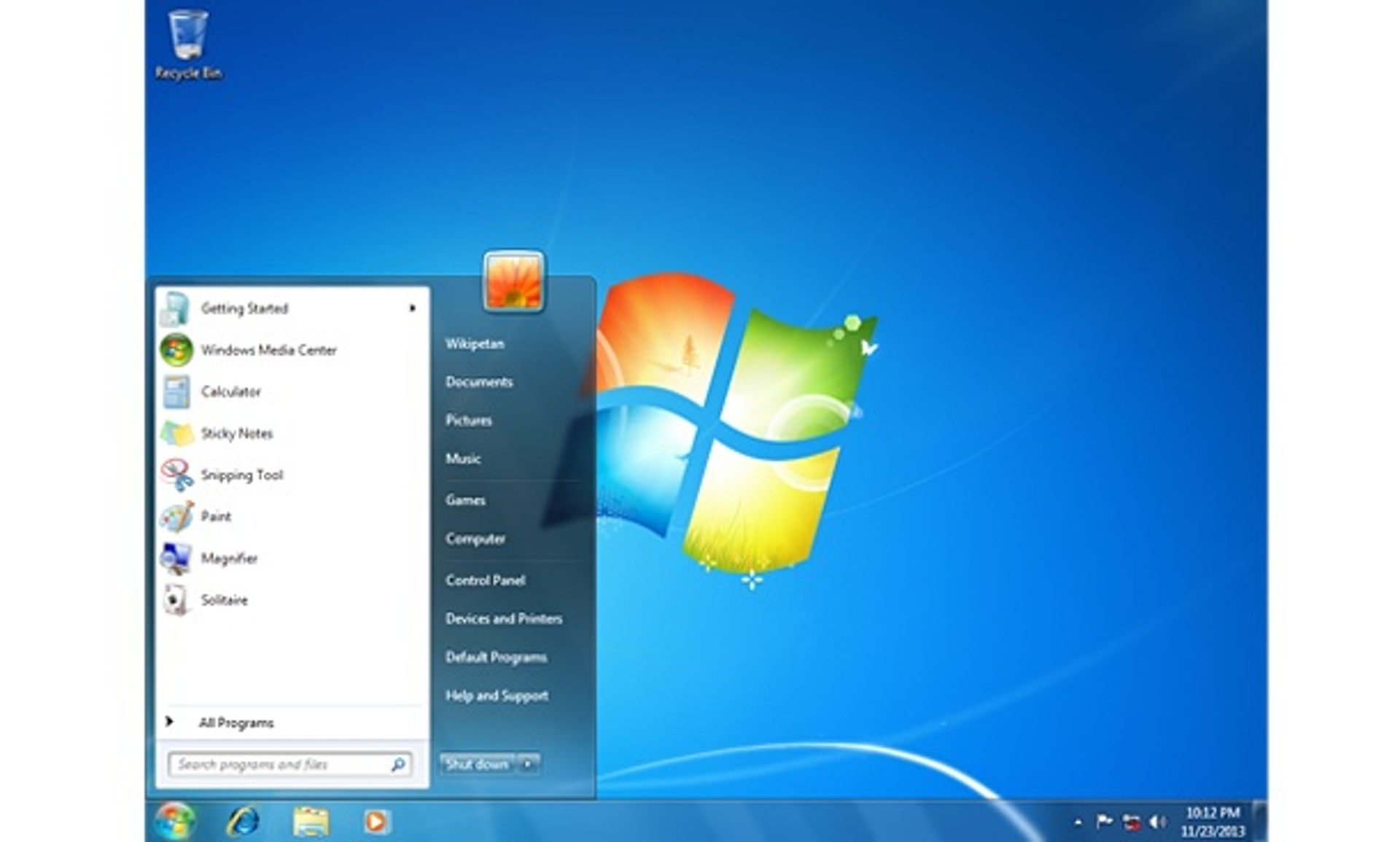Click the user account flower picture

point(513,281)
